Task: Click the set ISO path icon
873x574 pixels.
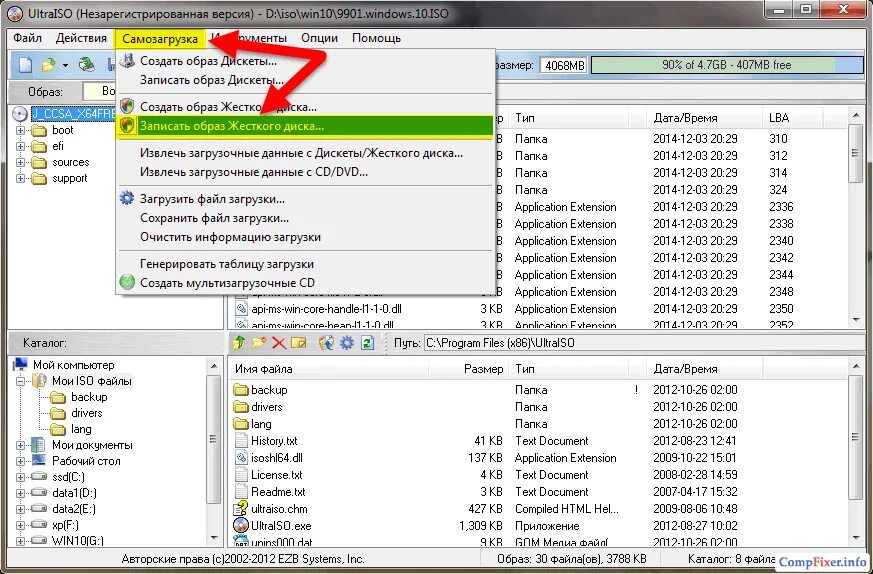Action: pos(326,343)
